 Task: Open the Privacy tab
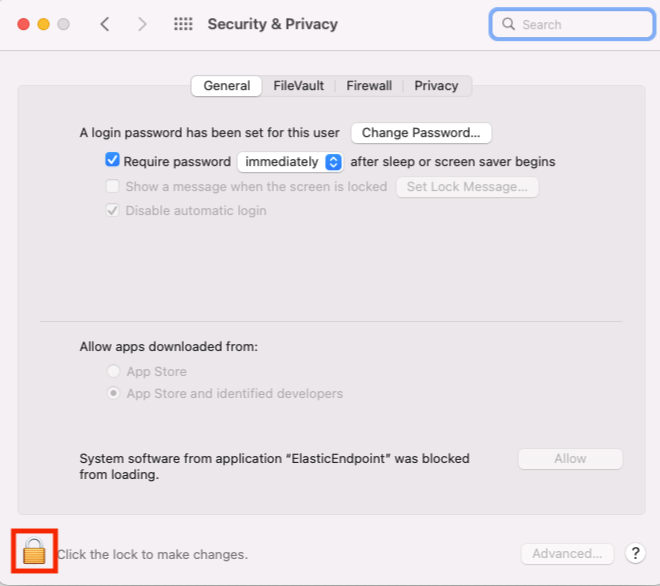[436, 86]
